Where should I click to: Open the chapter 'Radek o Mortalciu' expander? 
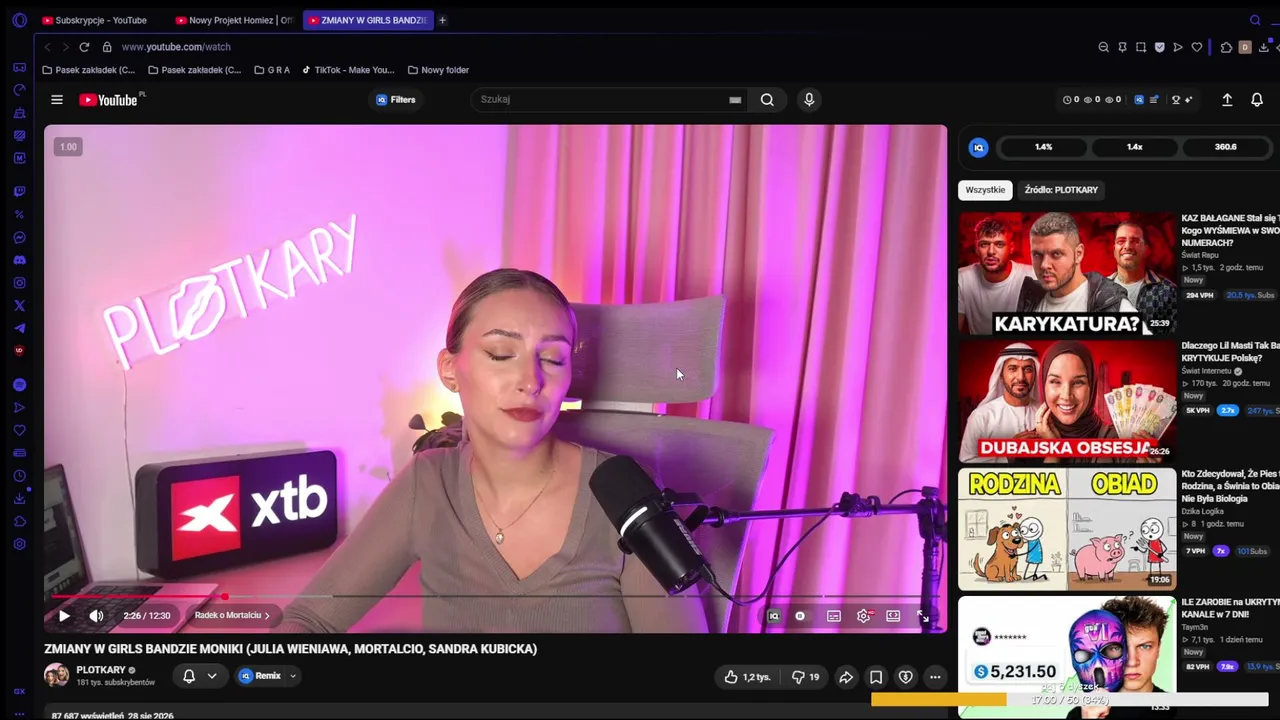[x=232, y=616]
